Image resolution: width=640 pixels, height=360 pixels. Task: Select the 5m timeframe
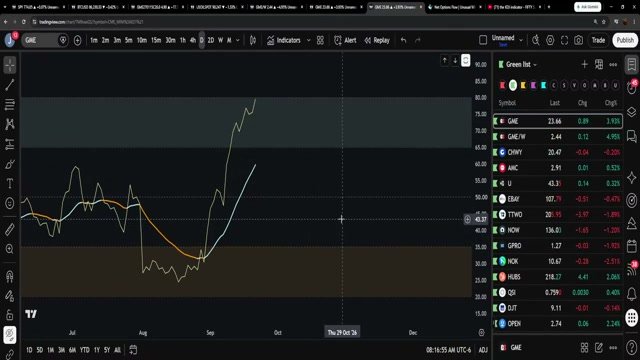(x=129, y=40)
